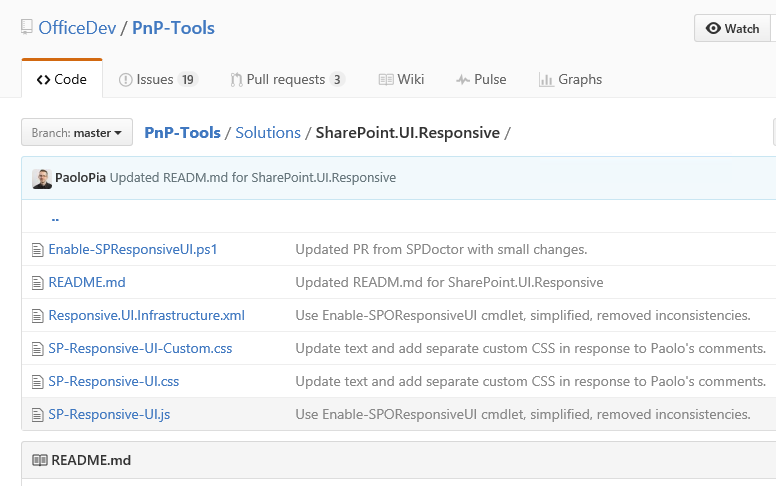Open the SP-Responsive-UI-Custom.css file

pyautogui.click(x=141, y=349)
